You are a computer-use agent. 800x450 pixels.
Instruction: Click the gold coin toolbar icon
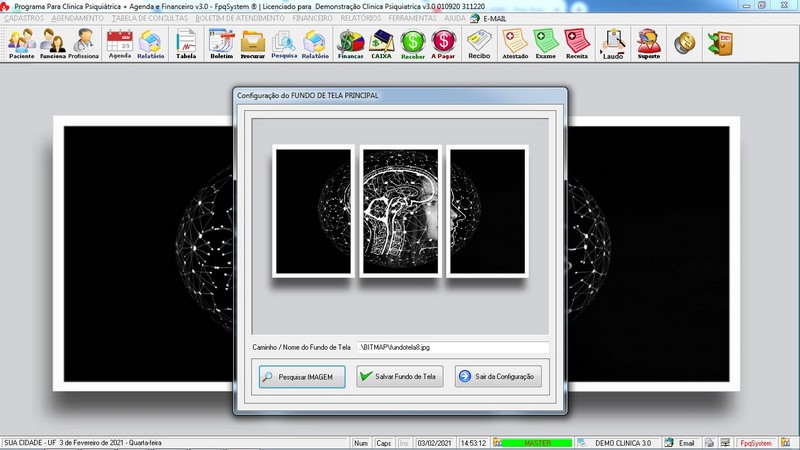[x=685, y=43]
